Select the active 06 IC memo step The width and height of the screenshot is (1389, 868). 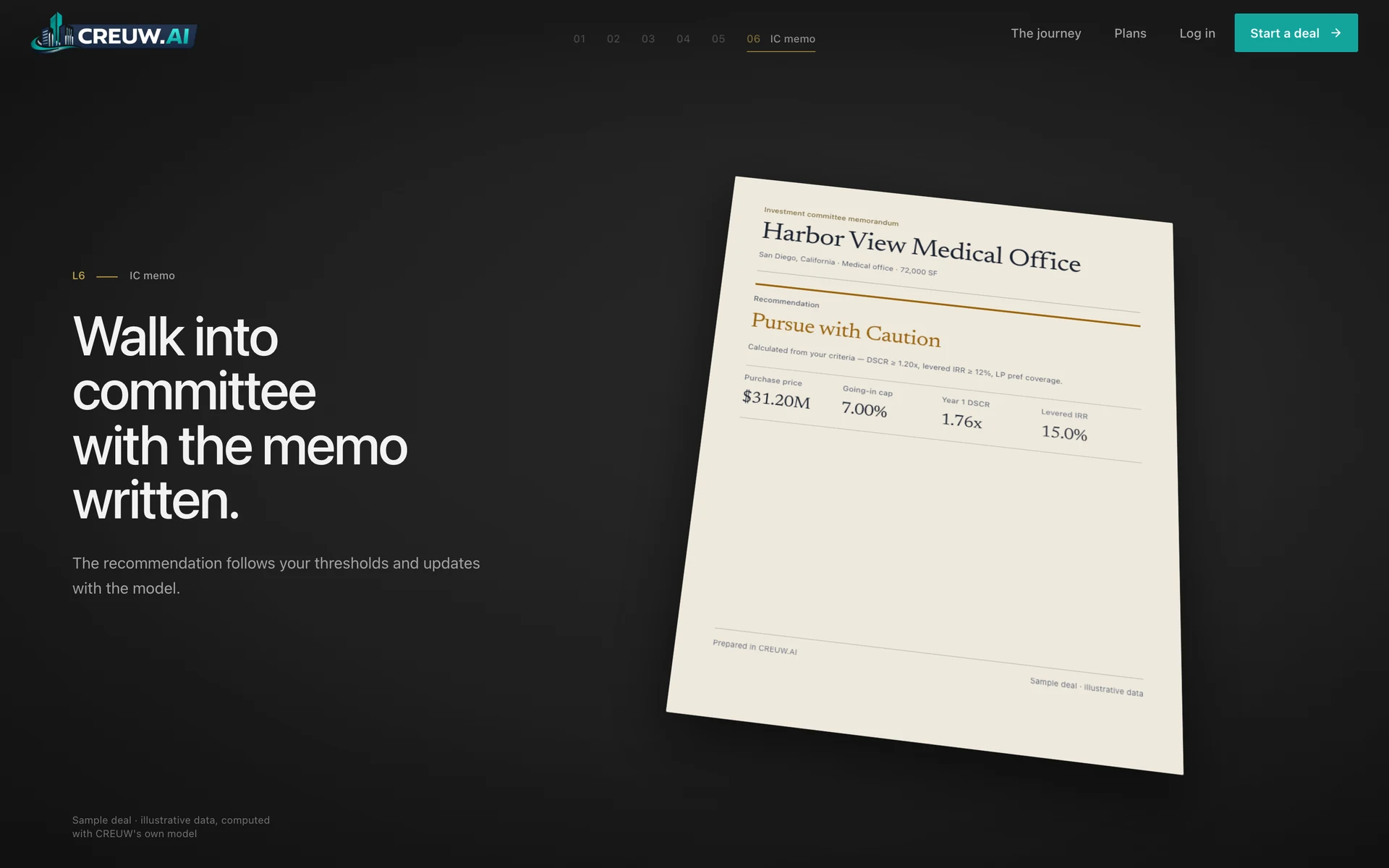781,39
